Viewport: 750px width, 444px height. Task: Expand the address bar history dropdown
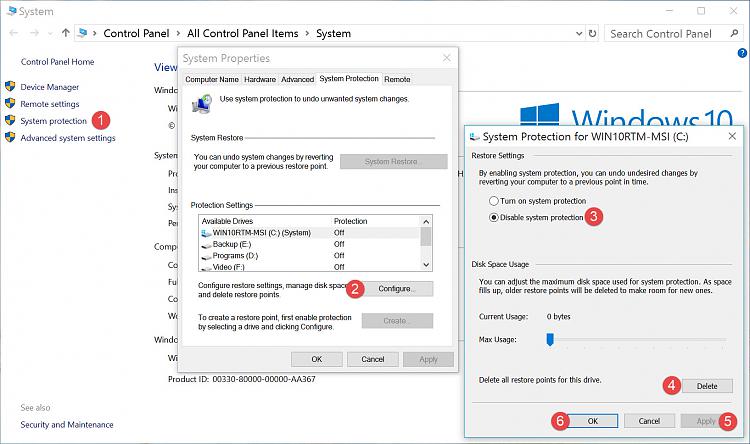pyautogui.click(x=579, y=33)
